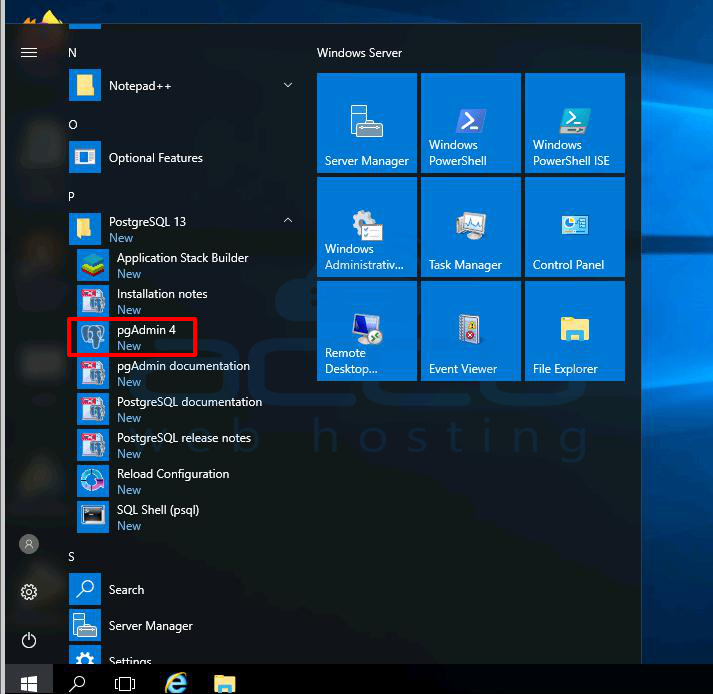Open the Control Panel tile

[x=575, y=227]
